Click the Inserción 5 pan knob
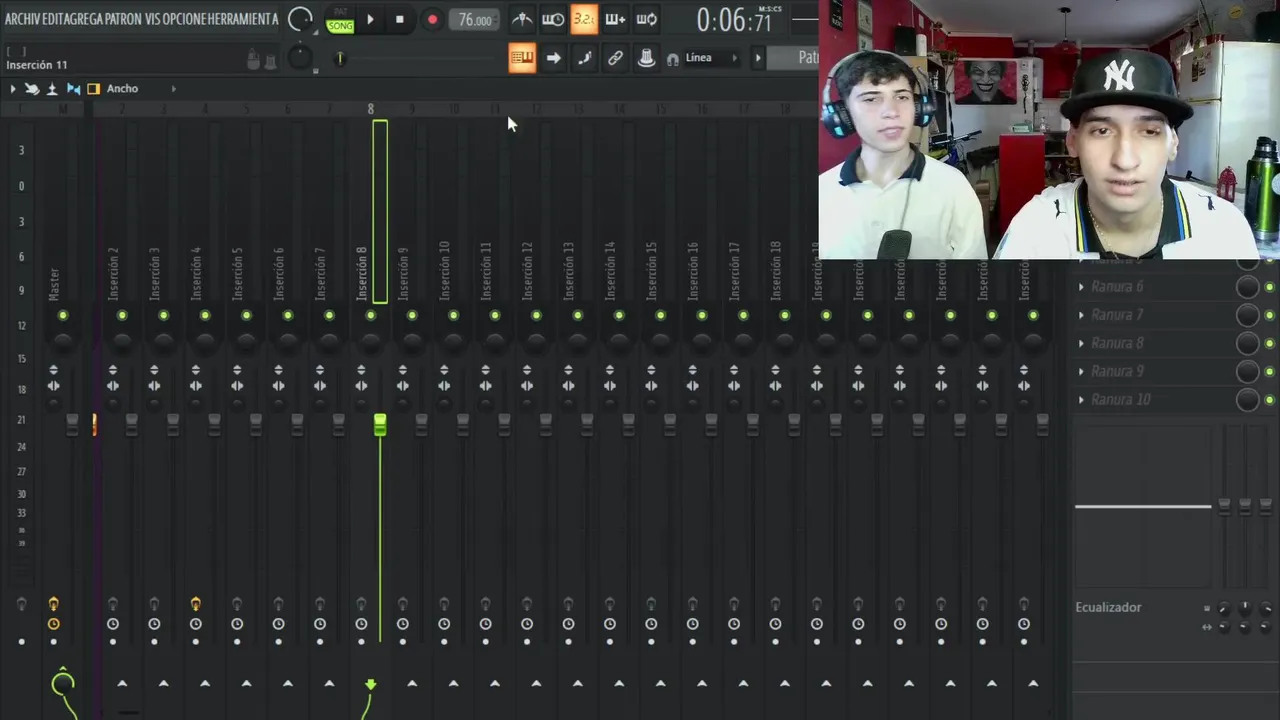This screenshot has height=720, width=1280. click(246, 341)
